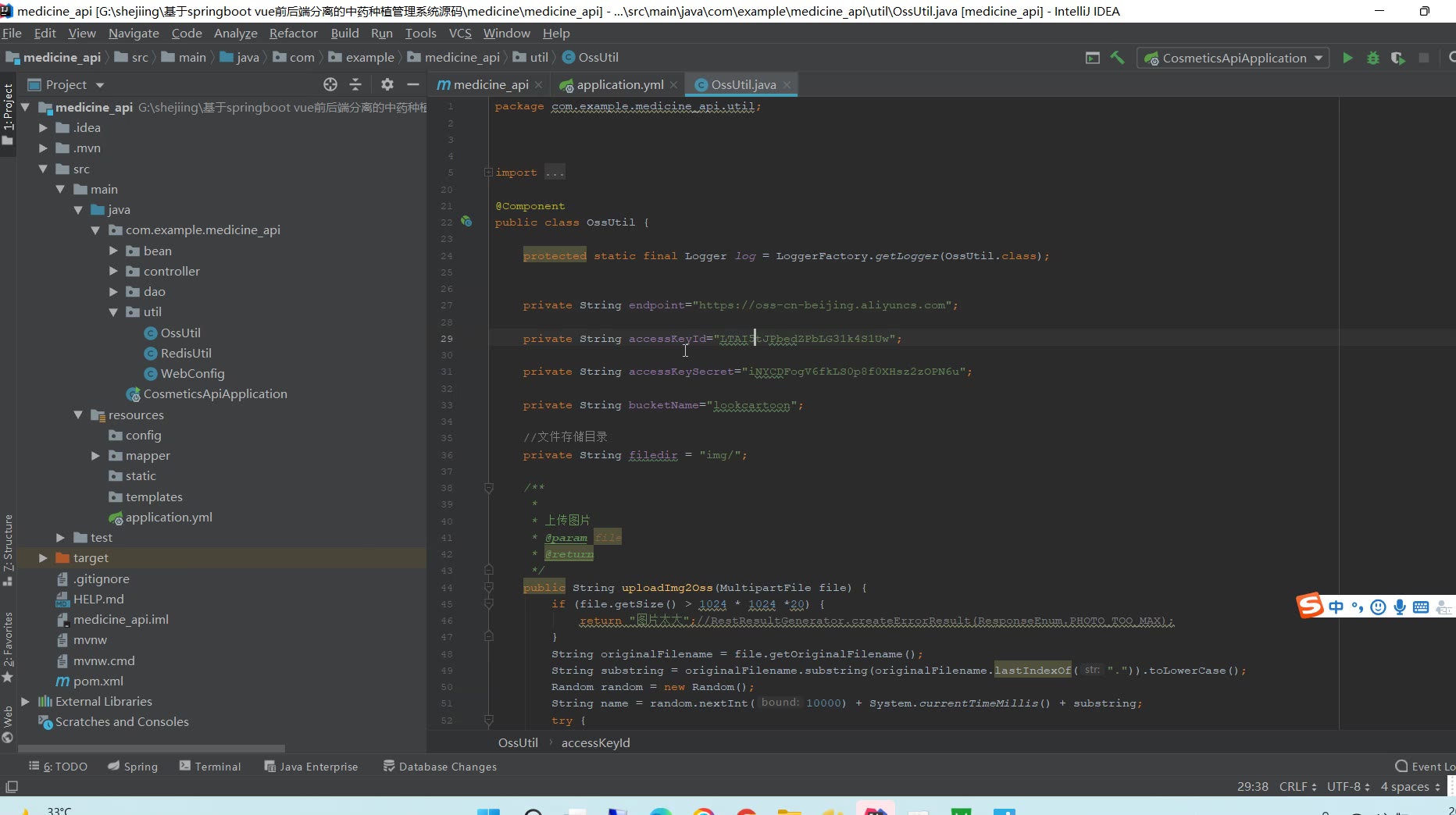The height and width of the screenshot is (815, 1456).
Task: Collapse the util package in the tree
Action: (113, 312)
